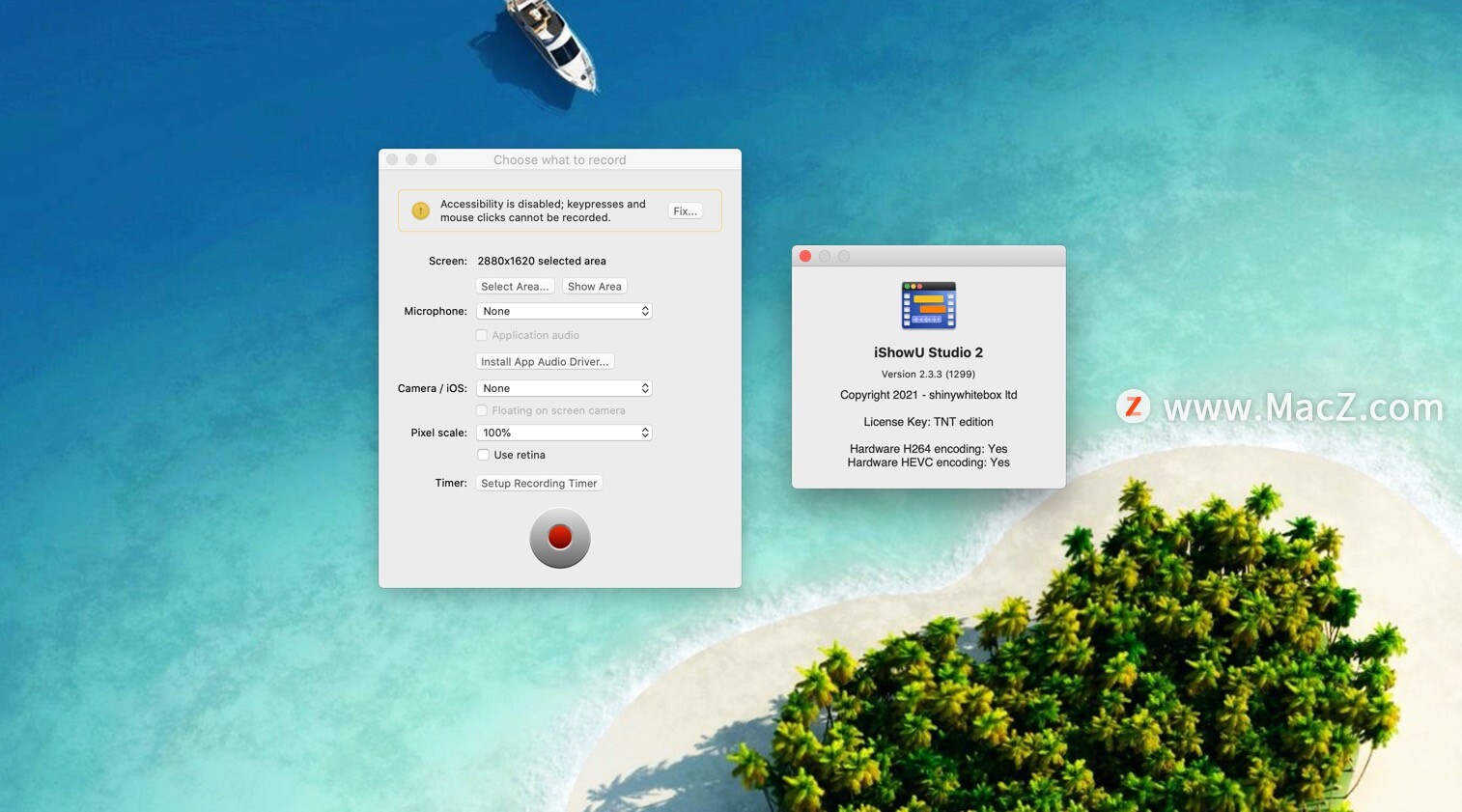This screenshot has width=1462, height=812.
Task: Change the Pixel scale 100% dropdown
Action: pos(564,433)
